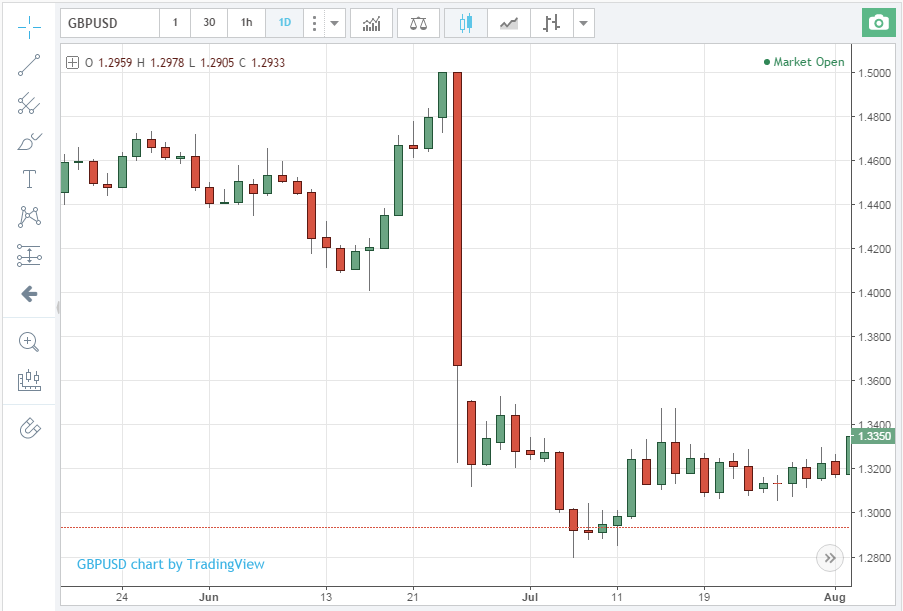The width and height of the screenshot is (903, 611).
Task: Collapse the left drawing toolbar handle
Action: [x=58, y=308]
